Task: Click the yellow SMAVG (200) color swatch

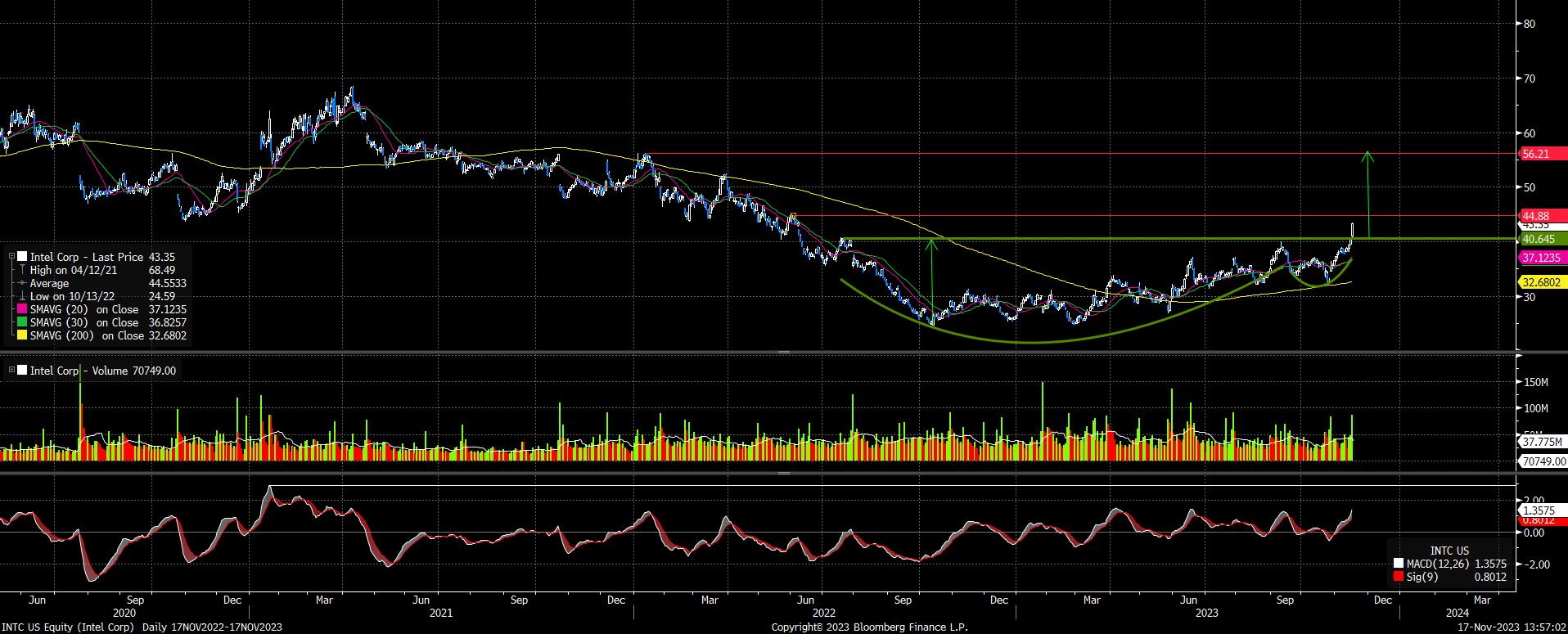Action: coord(22,335)
